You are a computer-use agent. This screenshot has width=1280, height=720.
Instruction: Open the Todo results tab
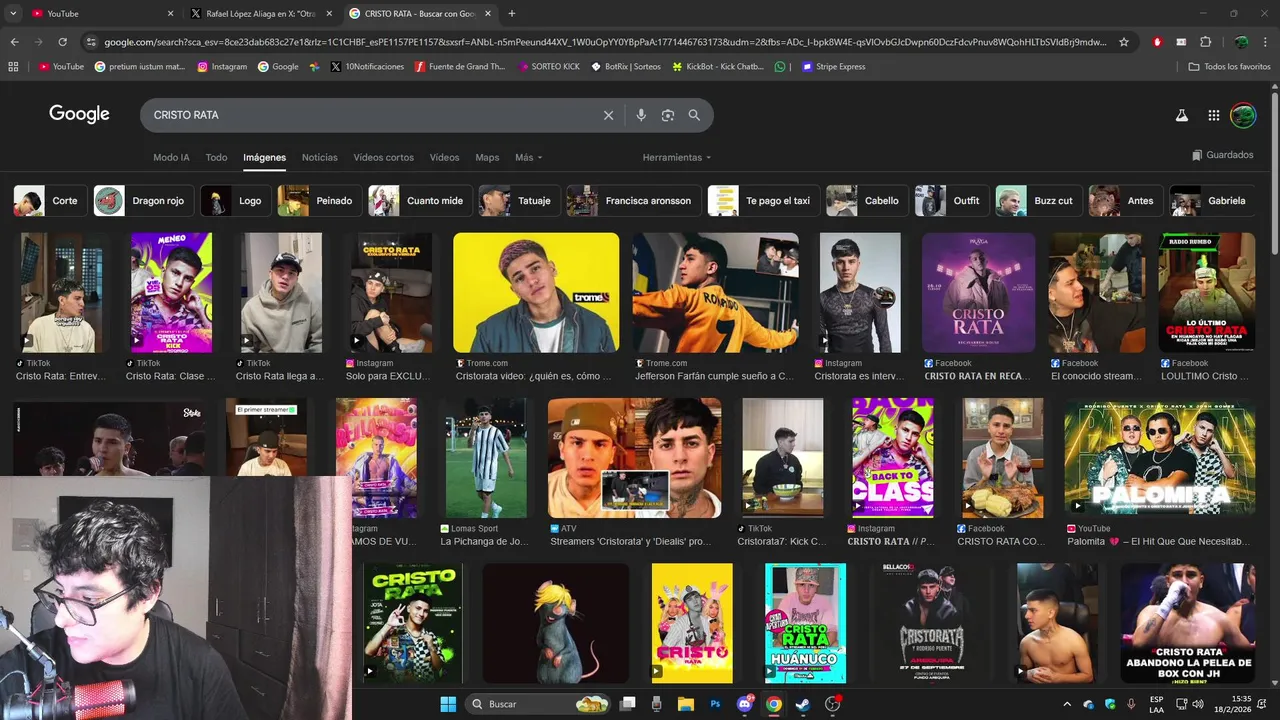[x=216, y=157]
